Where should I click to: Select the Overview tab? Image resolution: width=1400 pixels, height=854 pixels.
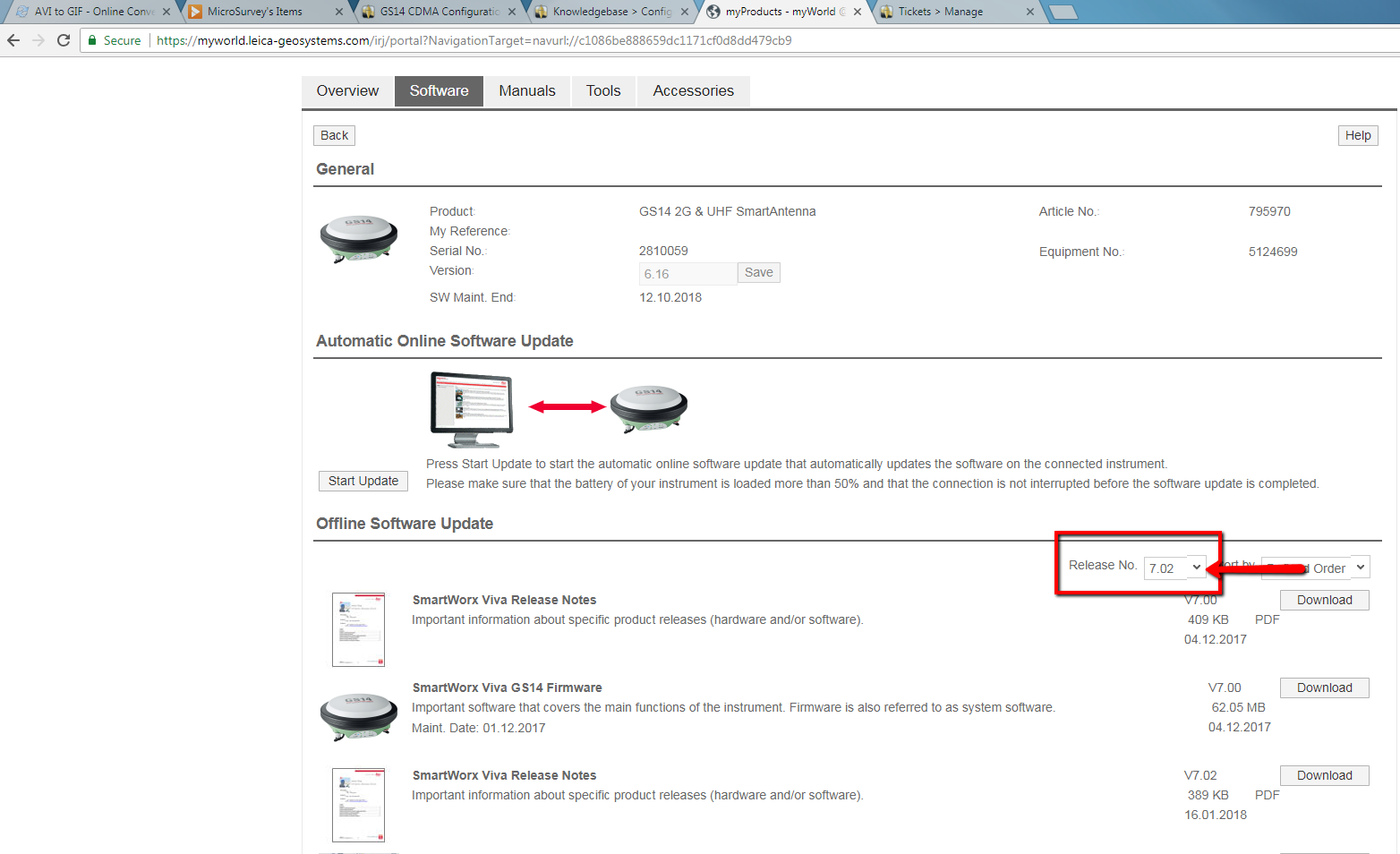click(x=347, y=91)
